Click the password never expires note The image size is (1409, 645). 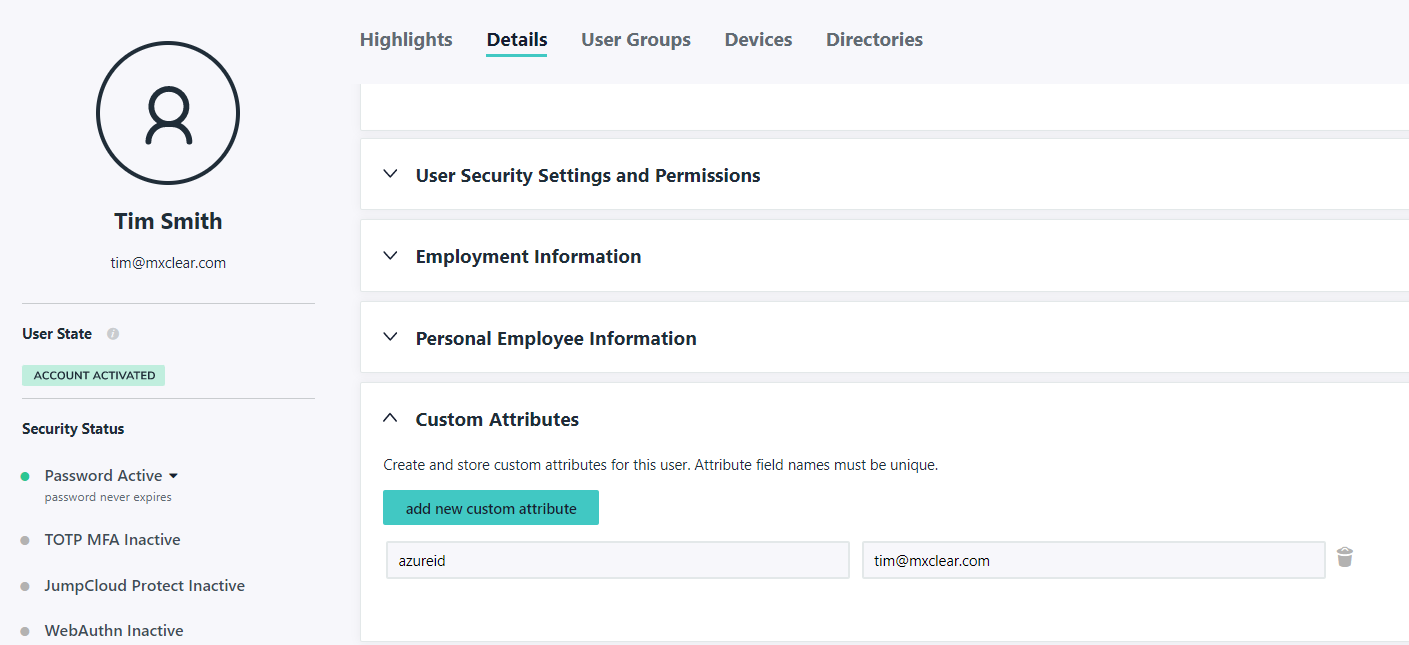(x=108, y=497)
